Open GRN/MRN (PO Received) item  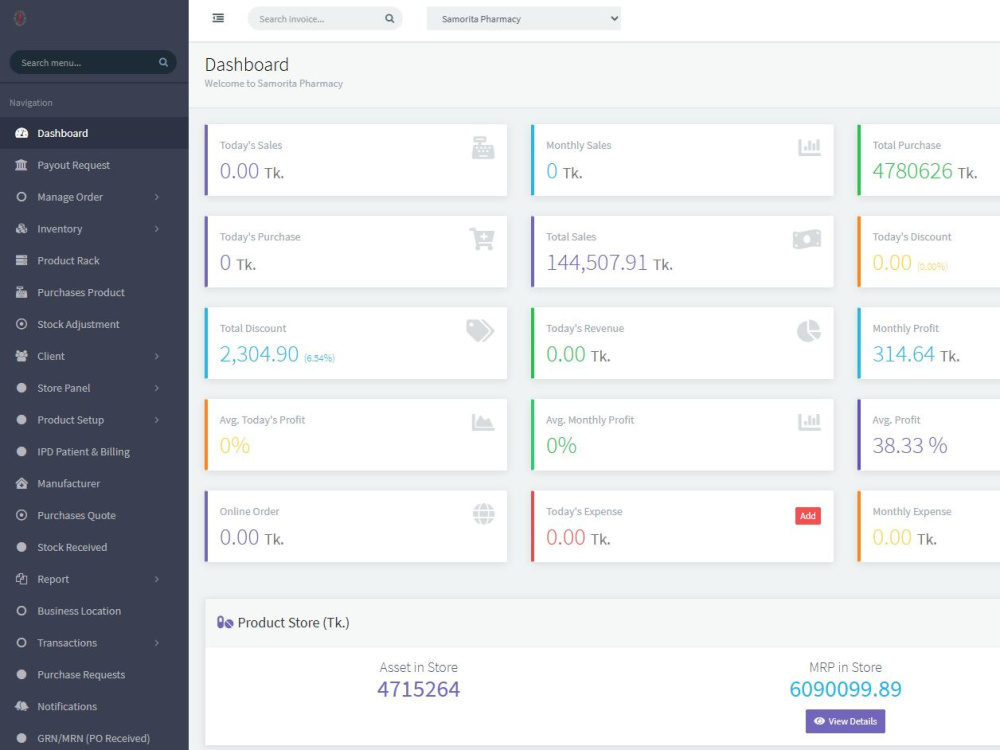click(x=94, y=738)
